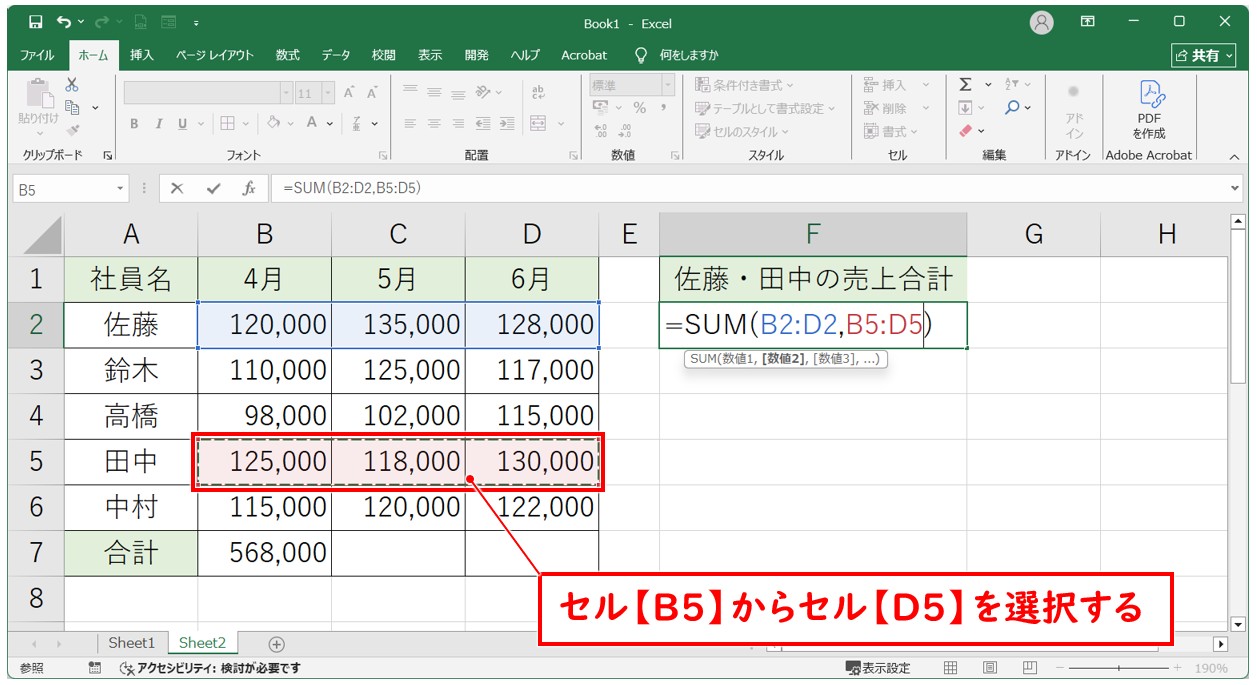Screen dimensions: 1257x685
Task: Expand the Name Box dropdown arrow
Action: [121, 188]
